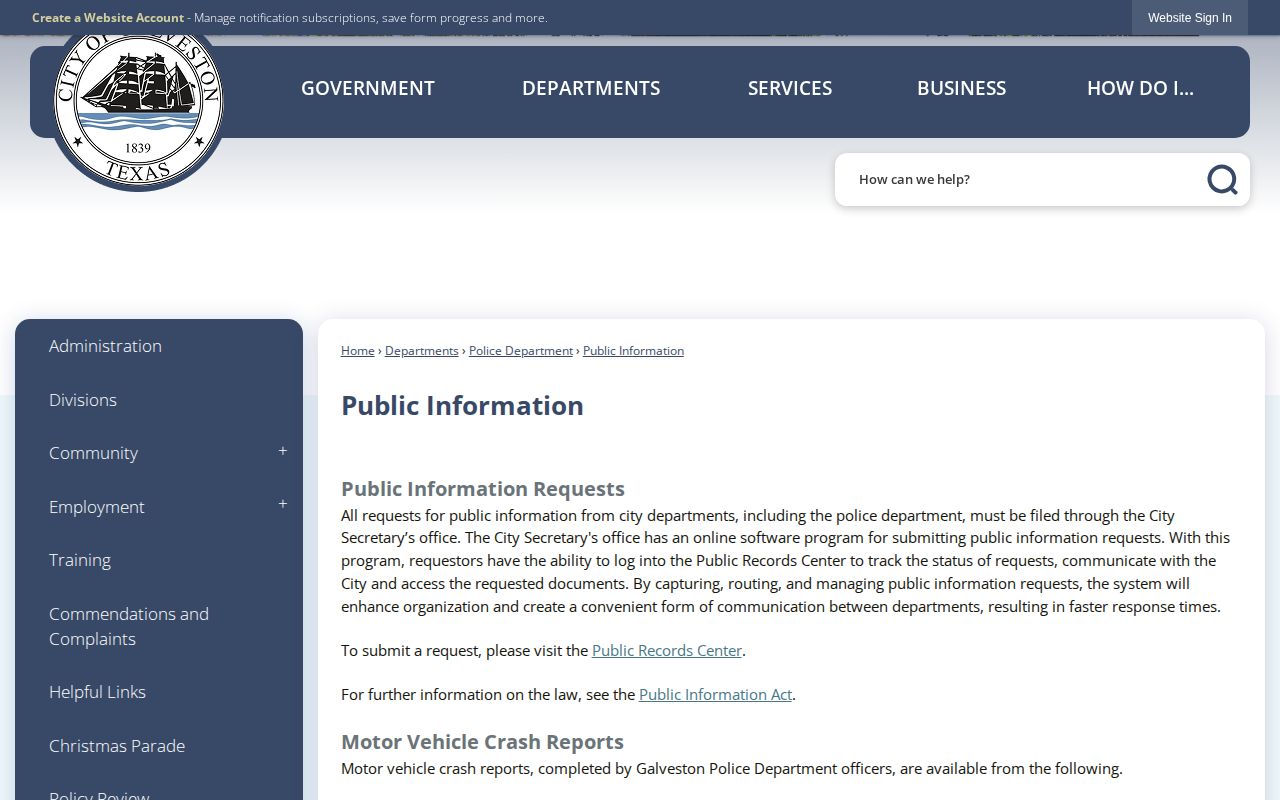Screen dimensions: 1280x800
Task: Click the Public Information Requests heading
Action: (483, 489)
